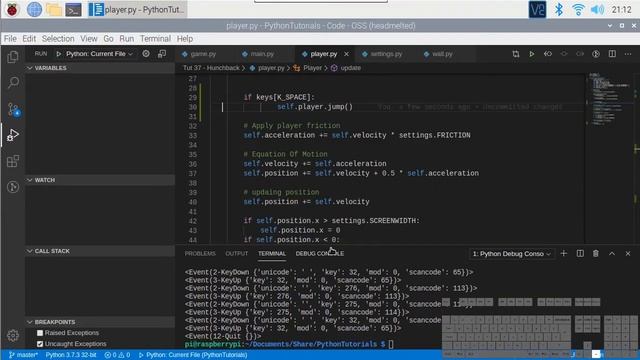This screenshot has width=640, height=360.
Task: Open Run and Debug view icon
Action: pos(13,135)
